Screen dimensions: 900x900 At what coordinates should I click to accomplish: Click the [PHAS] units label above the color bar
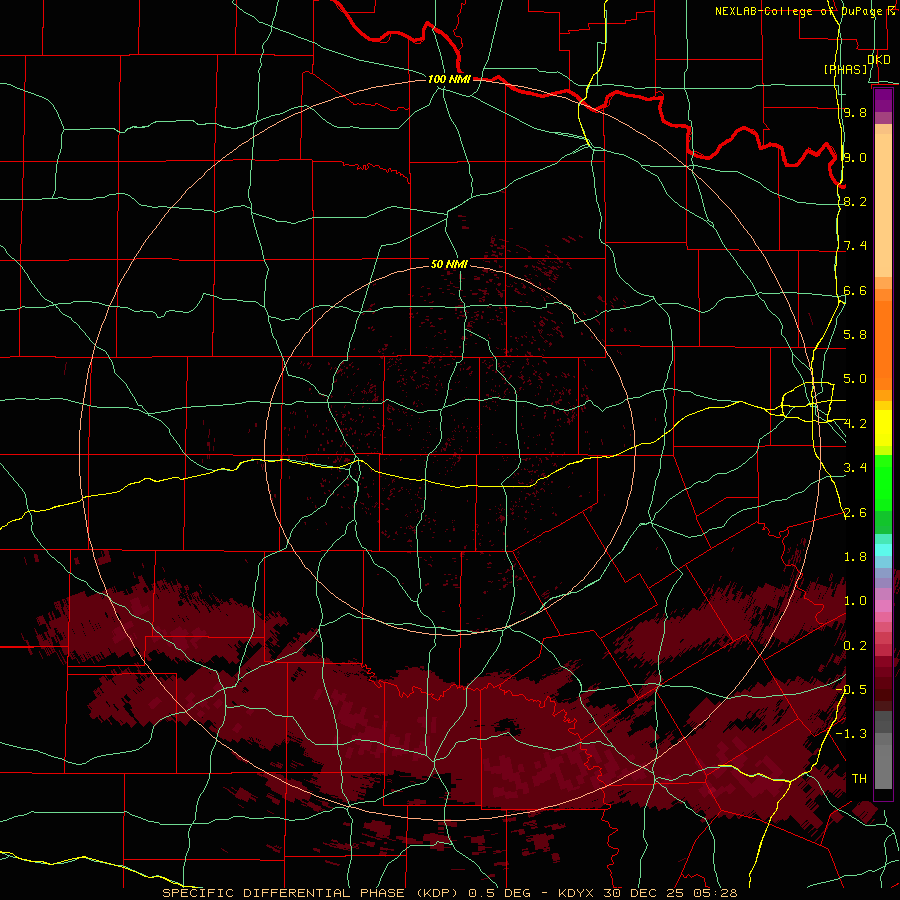[845, 69]
